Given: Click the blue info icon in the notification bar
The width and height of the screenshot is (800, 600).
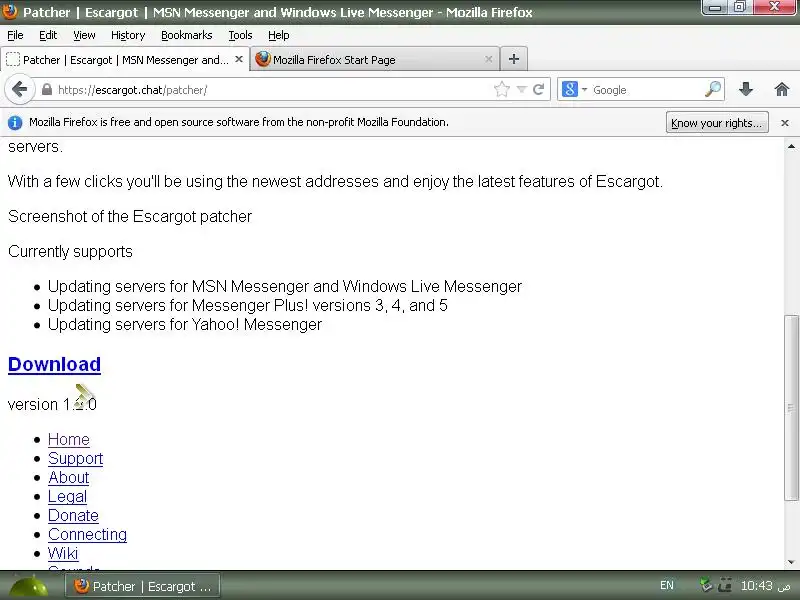Looking at the screenshot, I should click(x=15, y=122).
